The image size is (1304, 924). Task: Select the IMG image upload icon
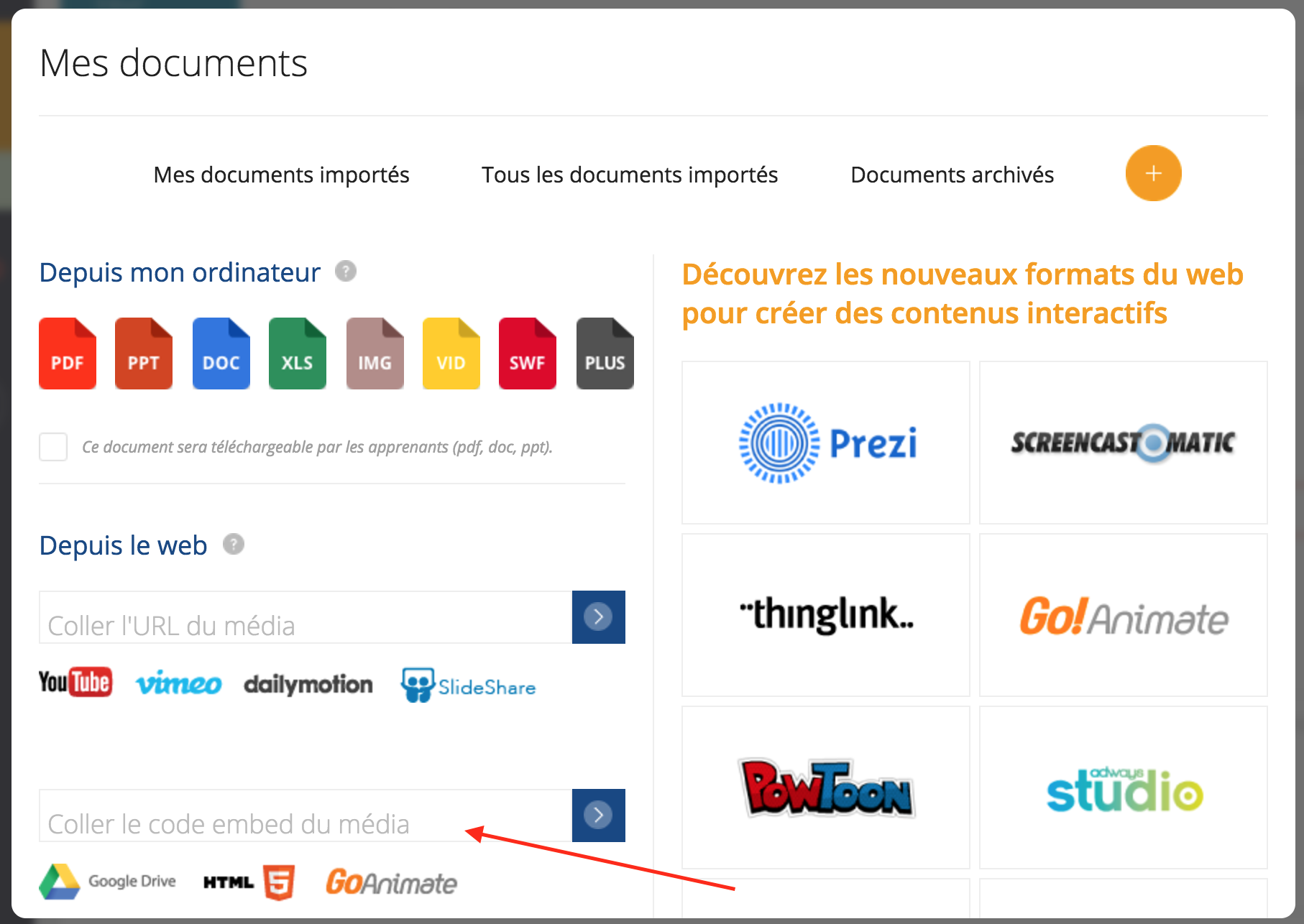375,354
